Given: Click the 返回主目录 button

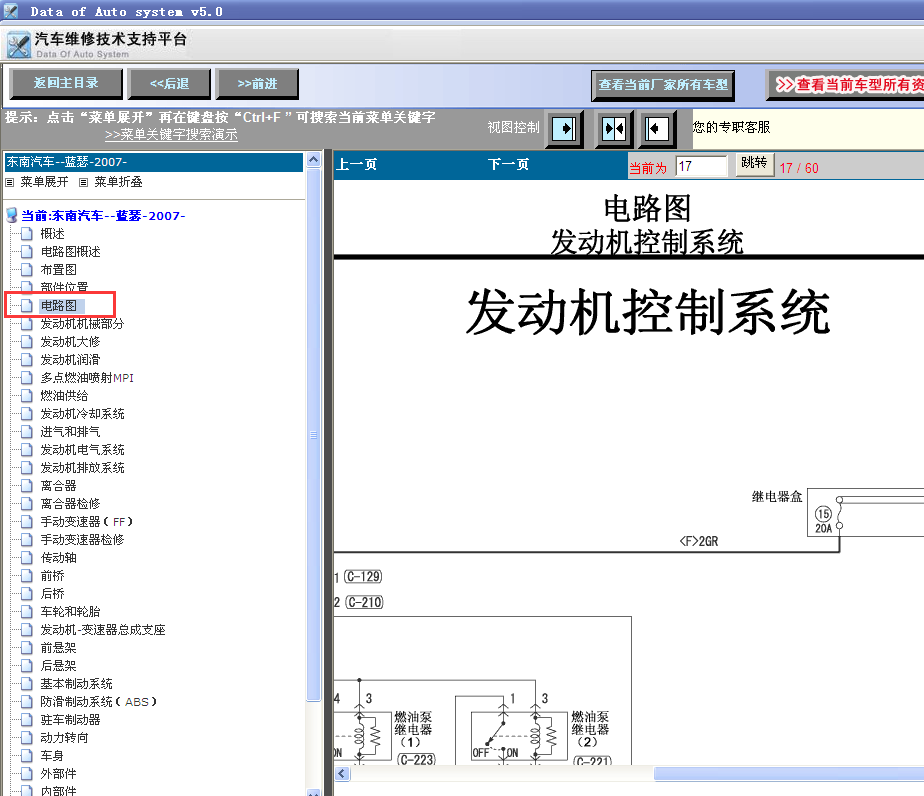Looking at the screenshot, I should tap(66, 84).
